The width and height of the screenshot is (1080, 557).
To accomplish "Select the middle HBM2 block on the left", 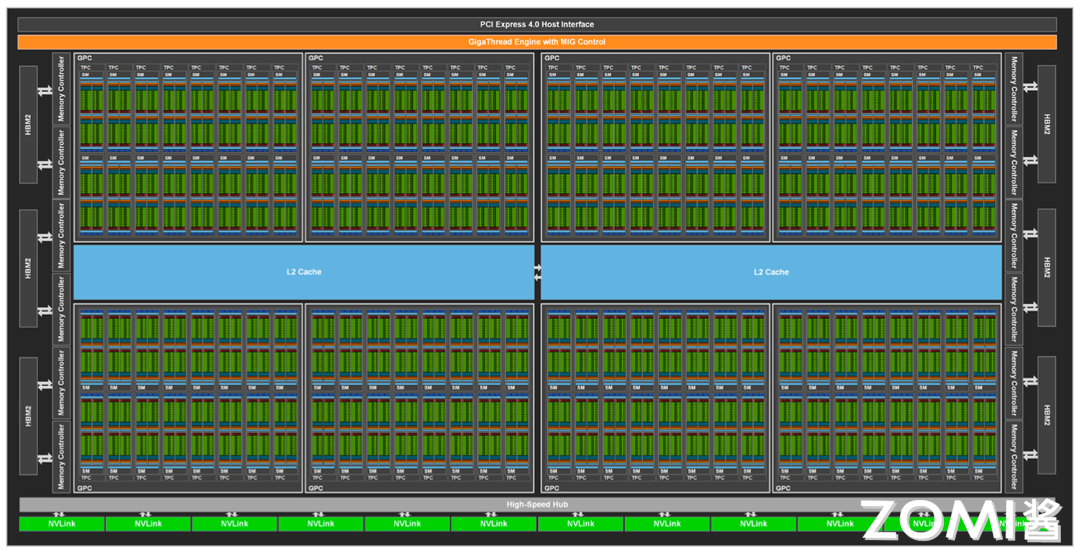I will click(x=28, y=268).
